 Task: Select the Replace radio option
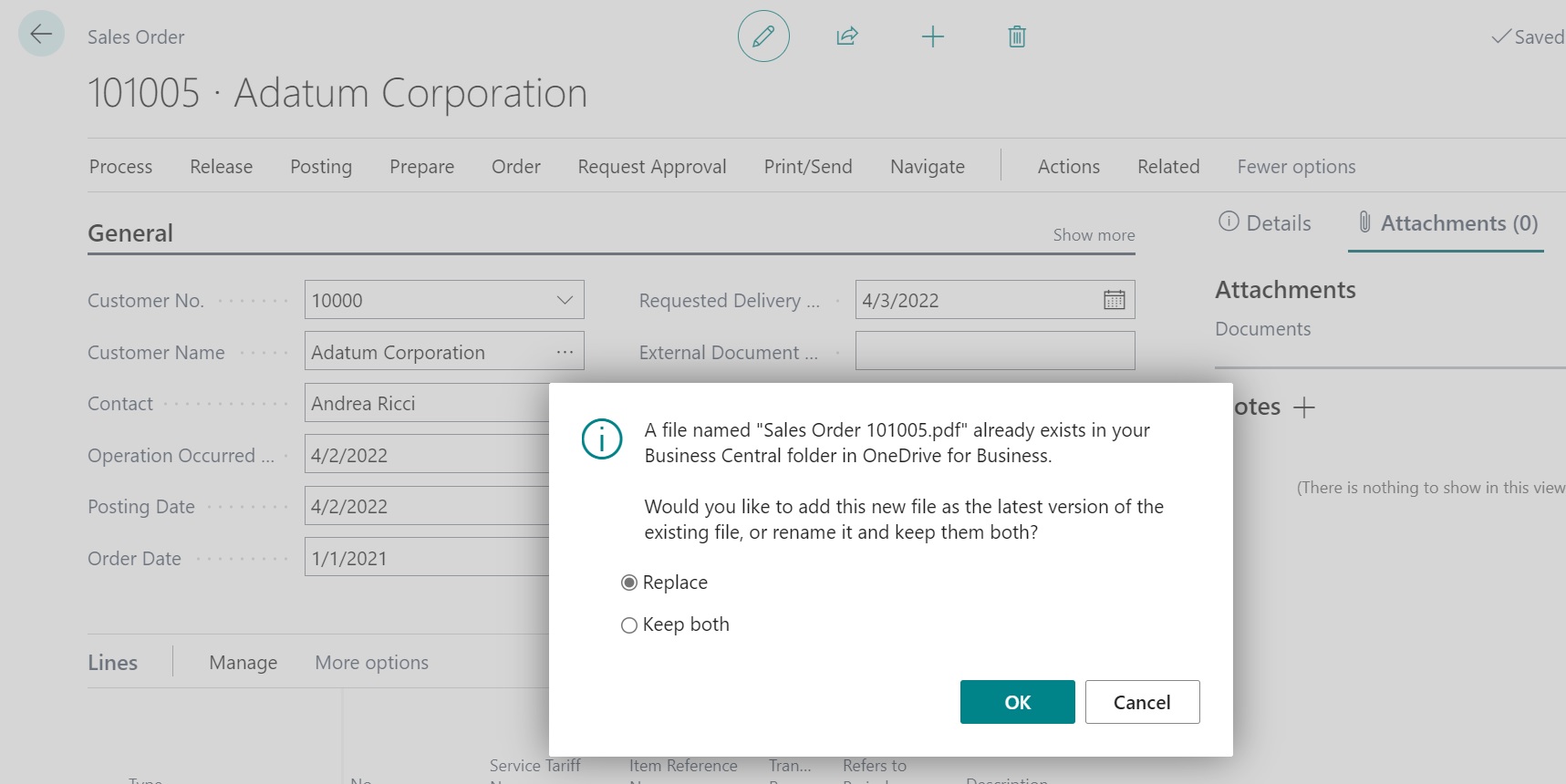[629, 583]
